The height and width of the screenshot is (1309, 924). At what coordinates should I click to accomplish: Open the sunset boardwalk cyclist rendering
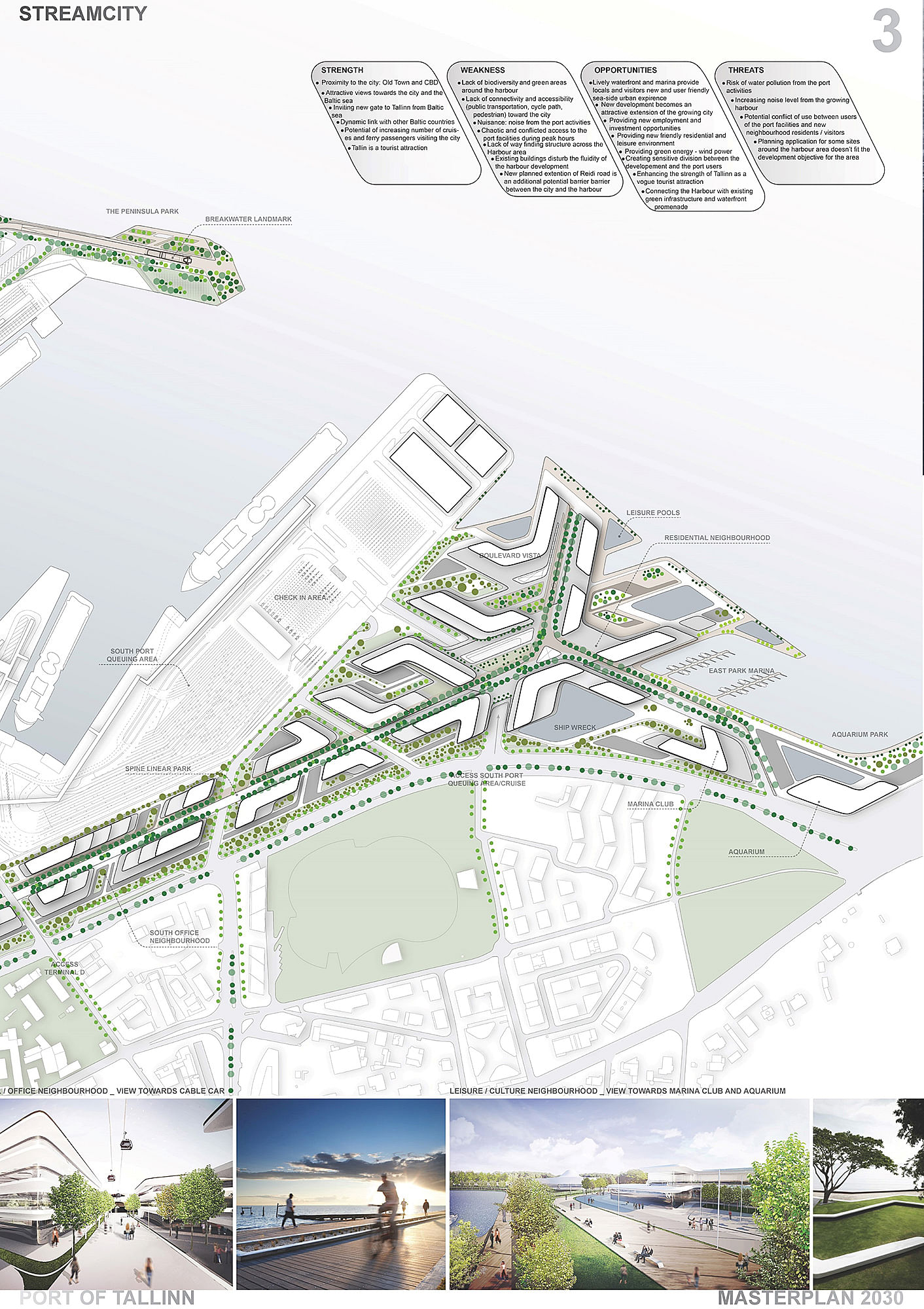[340, 1194]
